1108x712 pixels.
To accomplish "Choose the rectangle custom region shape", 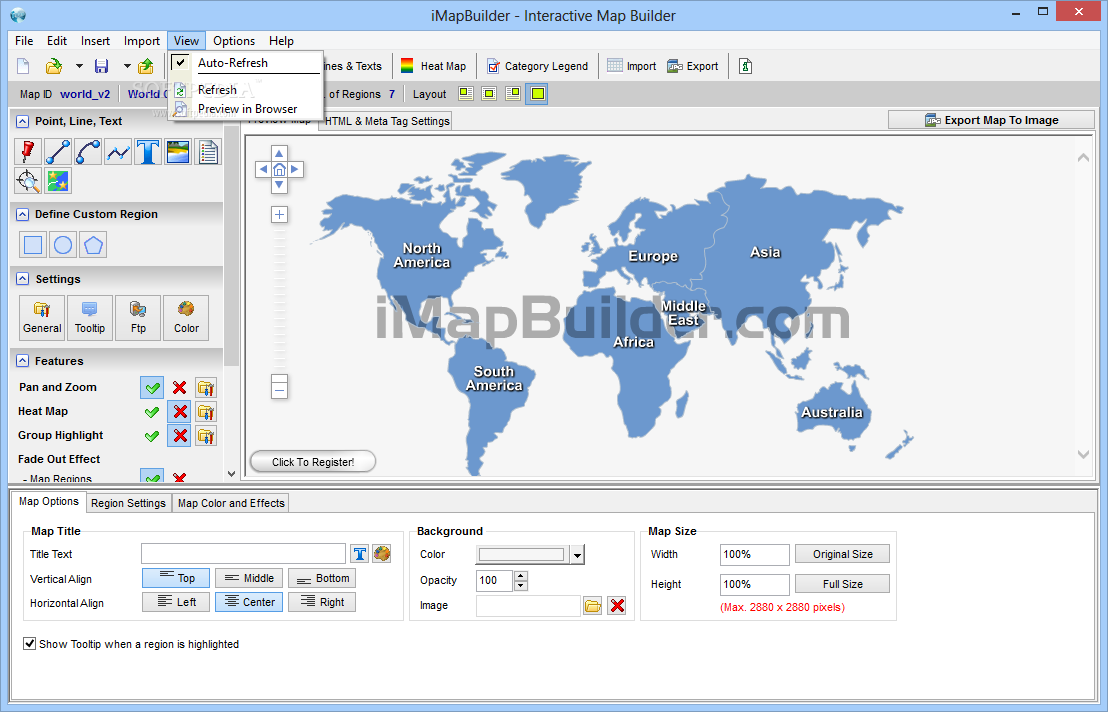I will coord(33,245).
